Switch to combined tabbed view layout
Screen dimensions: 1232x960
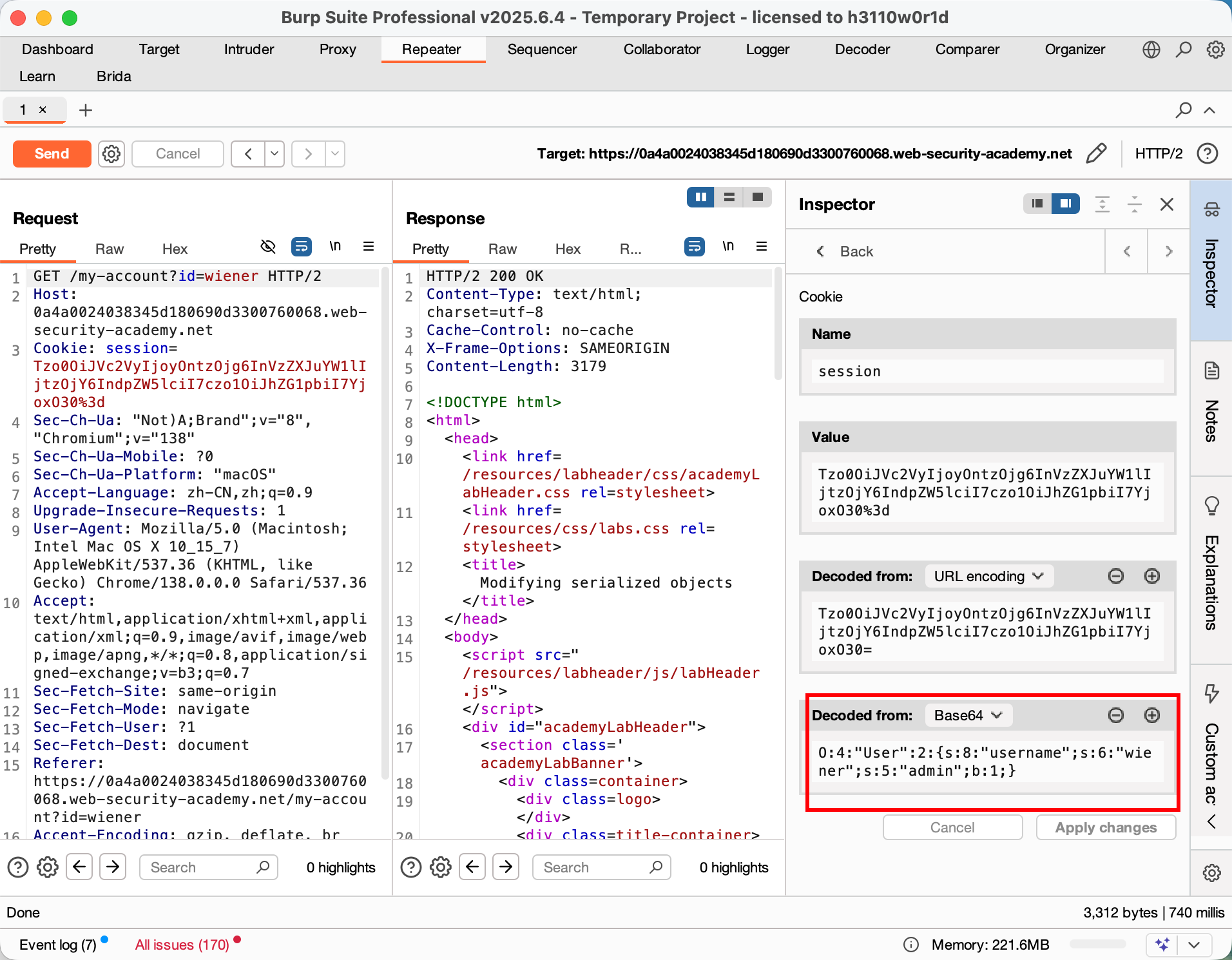(758, 197)
